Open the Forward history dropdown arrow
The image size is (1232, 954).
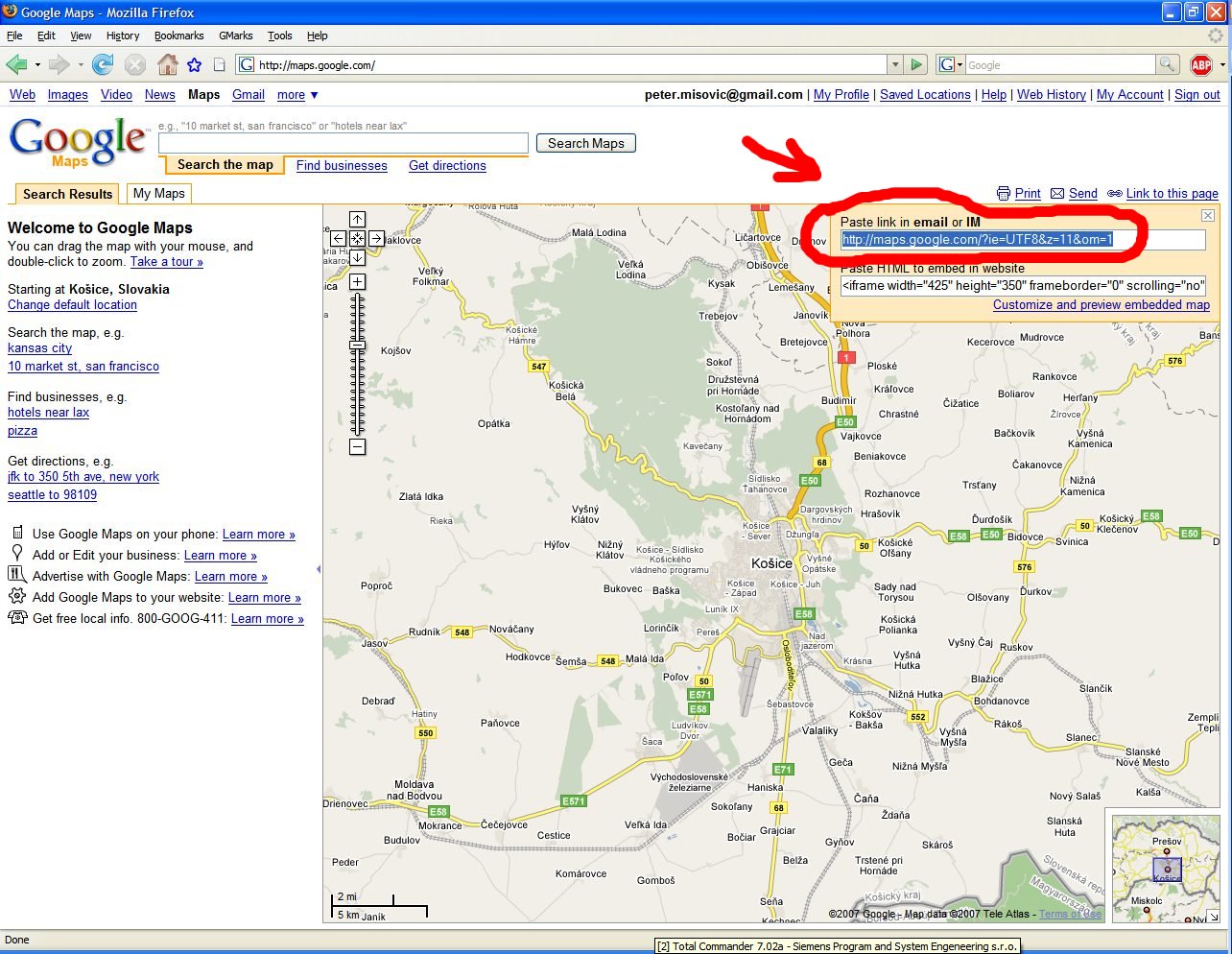[81, 65]
